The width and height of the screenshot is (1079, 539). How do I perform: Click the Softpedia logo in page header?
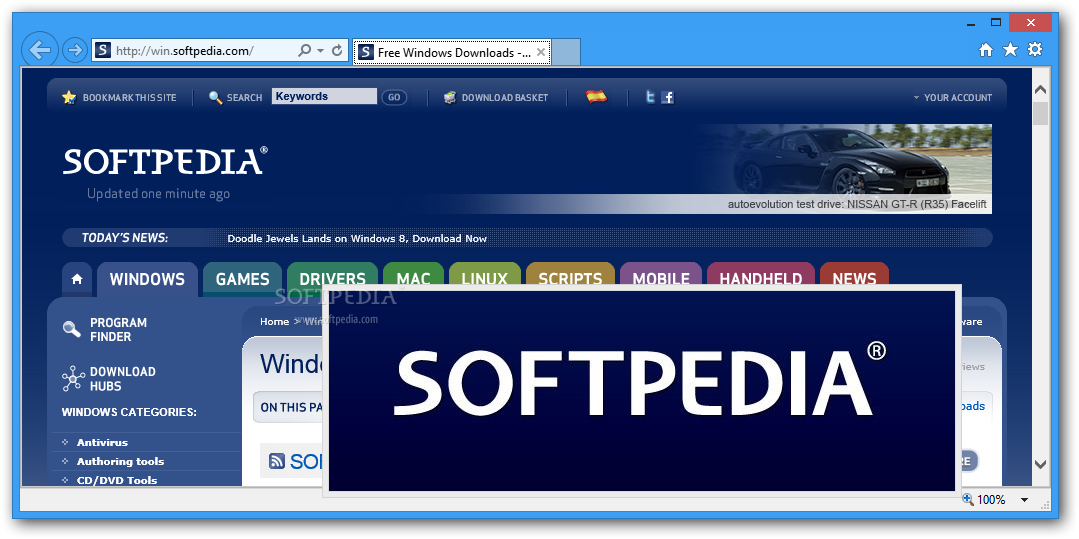[165, 160]
